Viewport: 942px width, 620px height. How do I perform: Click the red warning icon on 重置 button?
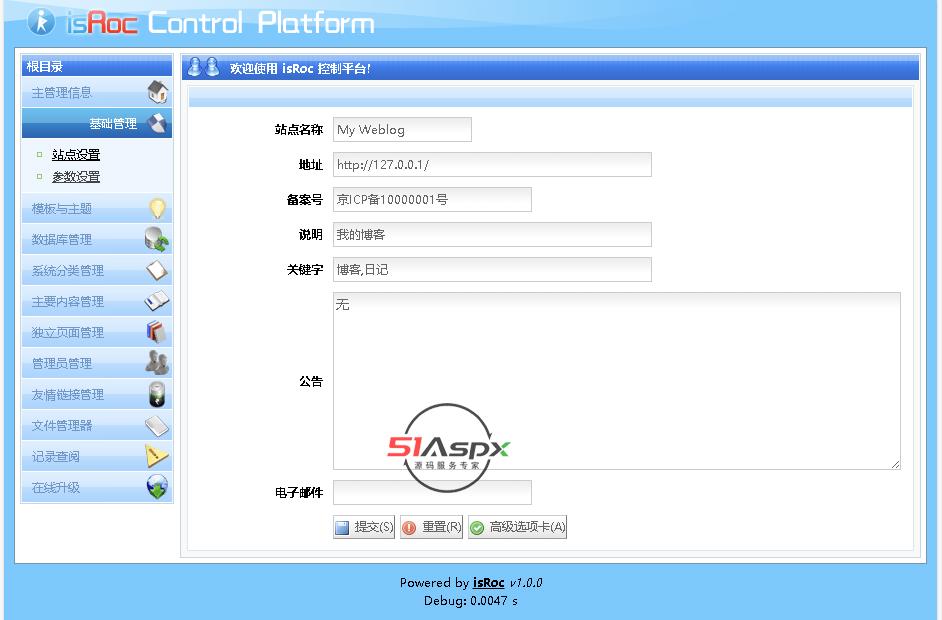409,527
